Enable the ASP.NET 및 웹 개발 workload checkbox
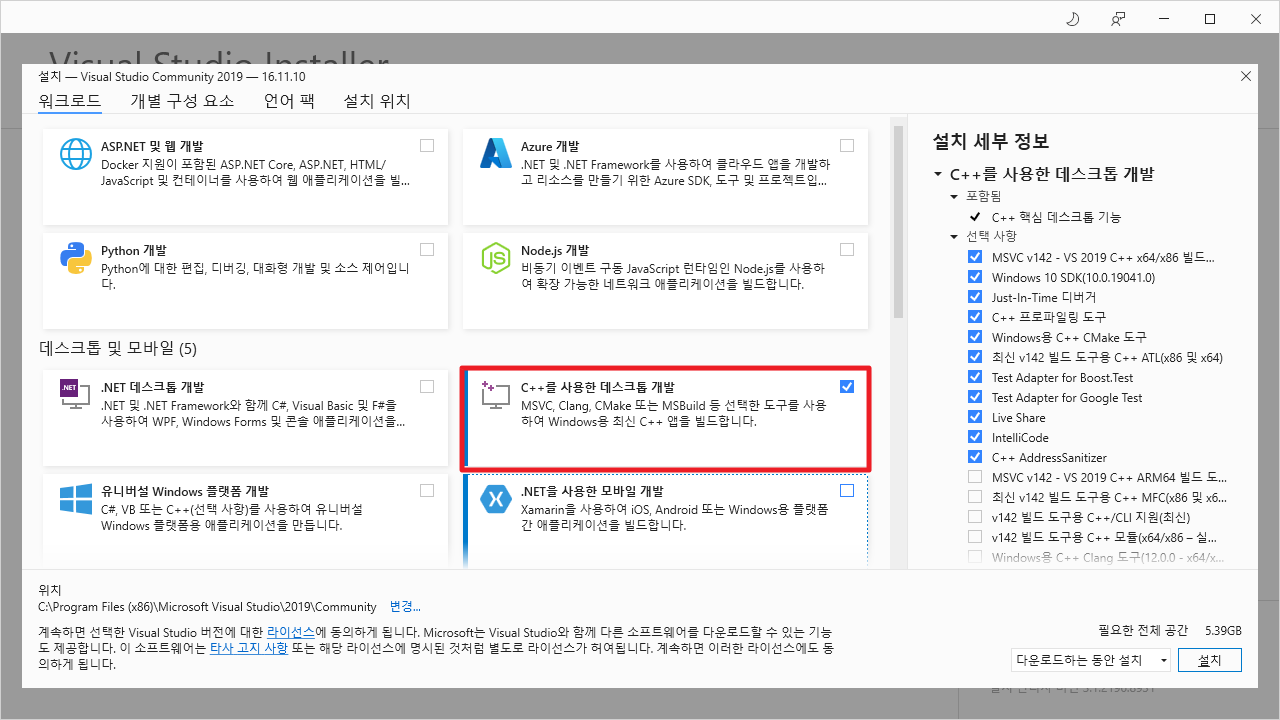This screenshot has height=720, width=1280. coord(427,145)
